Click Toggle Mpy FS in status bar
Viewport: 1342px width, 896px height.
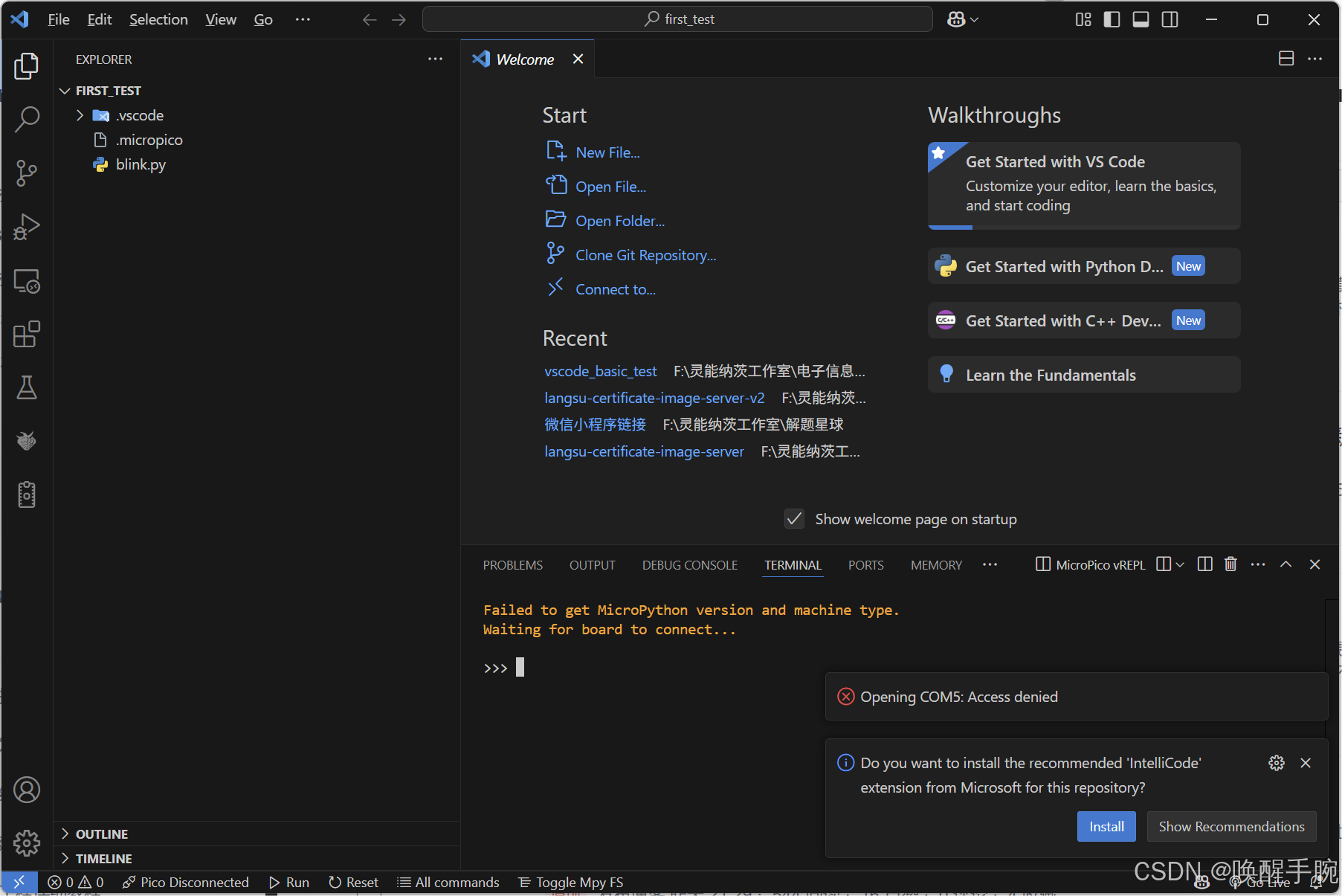(571, 883)
